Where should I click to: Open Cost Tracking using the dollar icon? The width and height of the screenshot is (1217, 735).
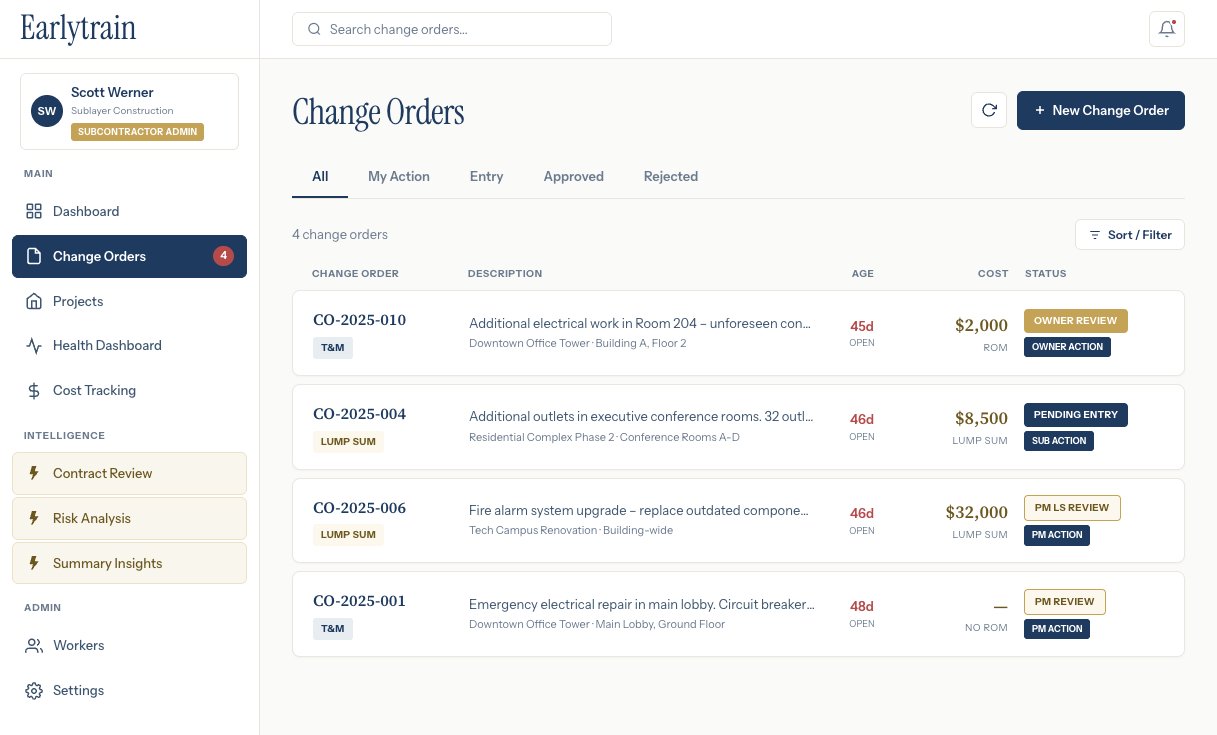point(32,390)
